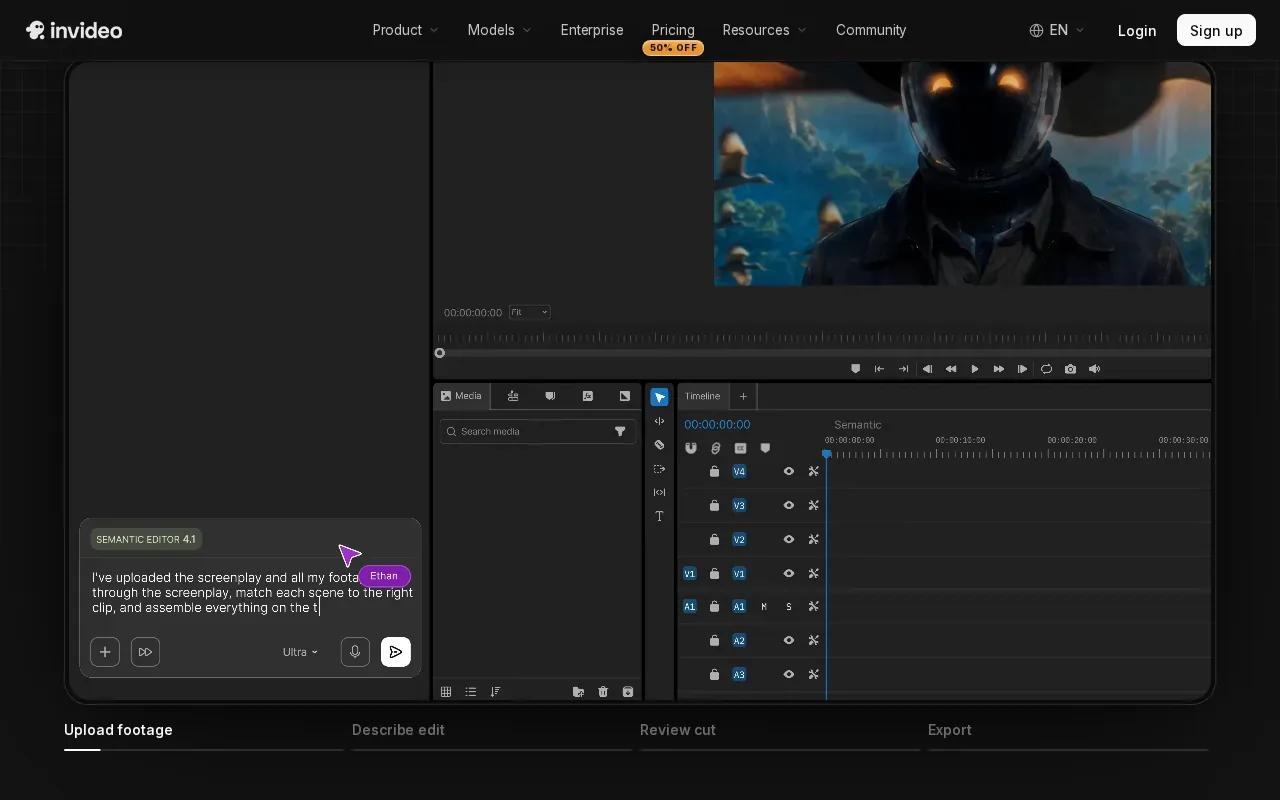Image resolution: width=1280 pixels, height=800 pixels.
Task: Click the settings tool icon on the A3 track
Action: tap(814, 674)
